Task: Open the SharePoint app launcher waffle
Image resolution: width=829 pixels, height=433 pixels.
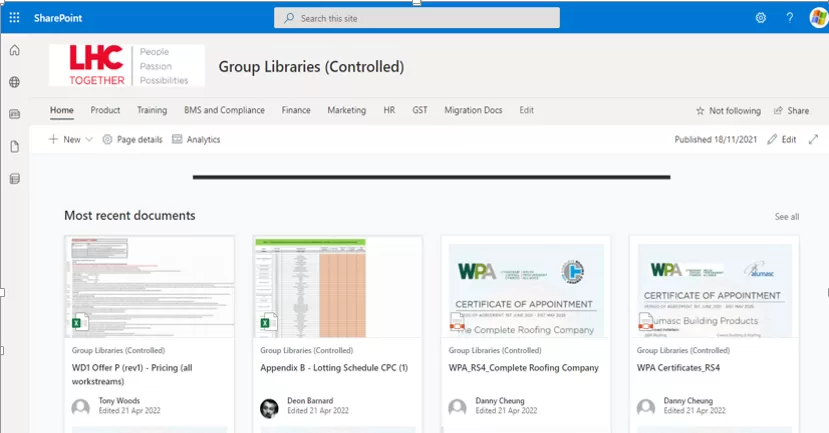Action: tap(14, 18)
